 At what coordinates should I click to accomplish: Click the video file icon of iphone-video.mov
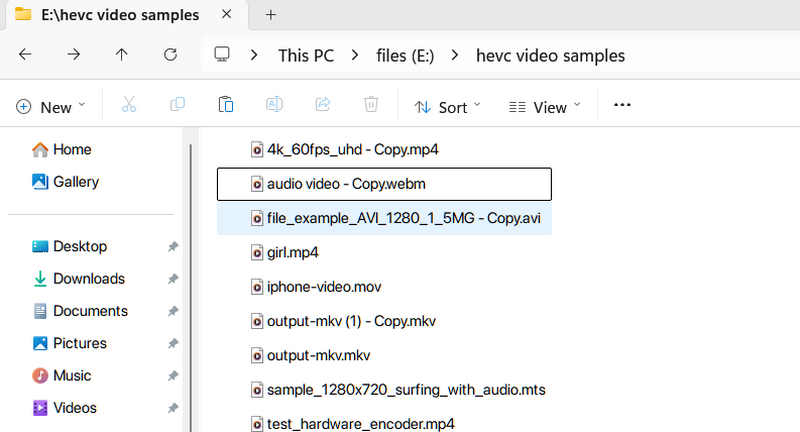click(257, 287)
